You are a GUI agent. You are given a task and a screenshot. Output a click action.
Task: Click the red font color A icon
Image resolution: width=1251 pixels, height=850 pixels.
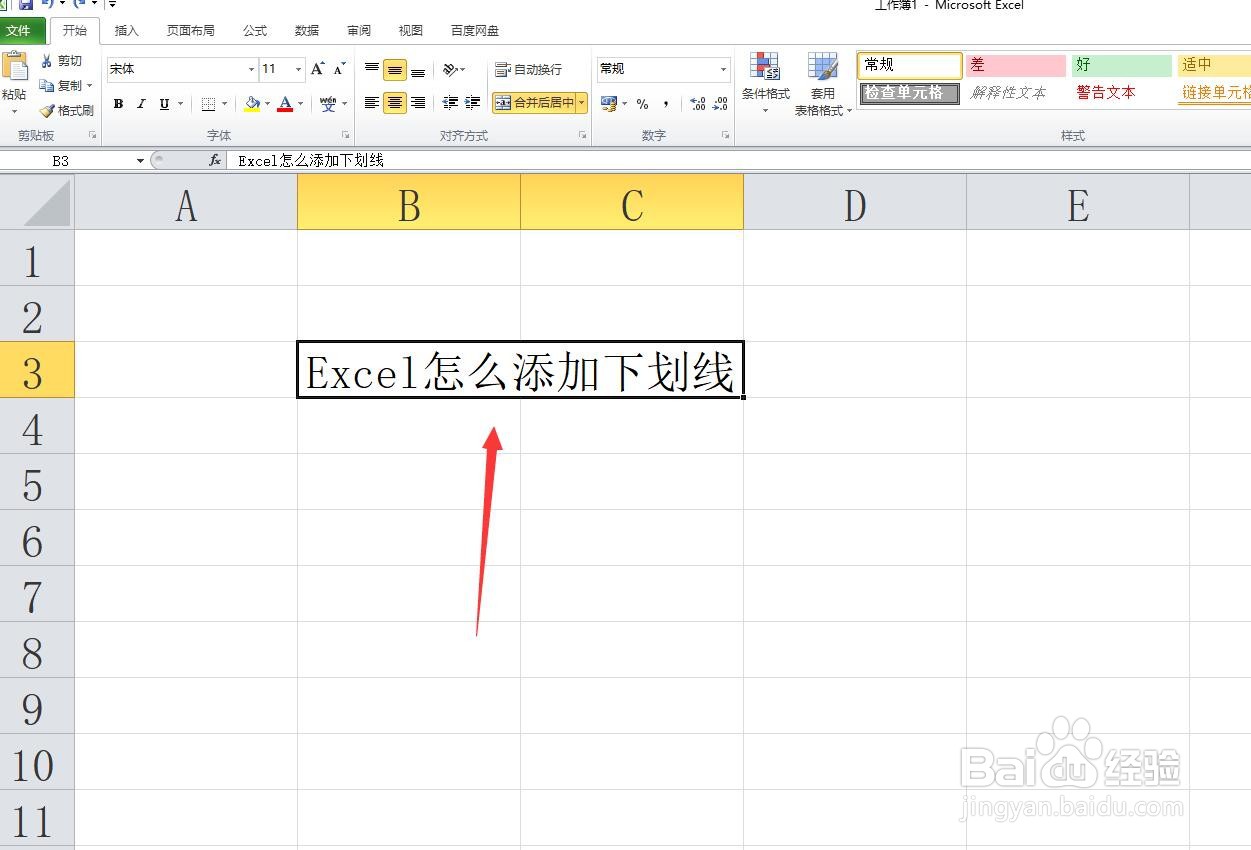click(286, 103)
